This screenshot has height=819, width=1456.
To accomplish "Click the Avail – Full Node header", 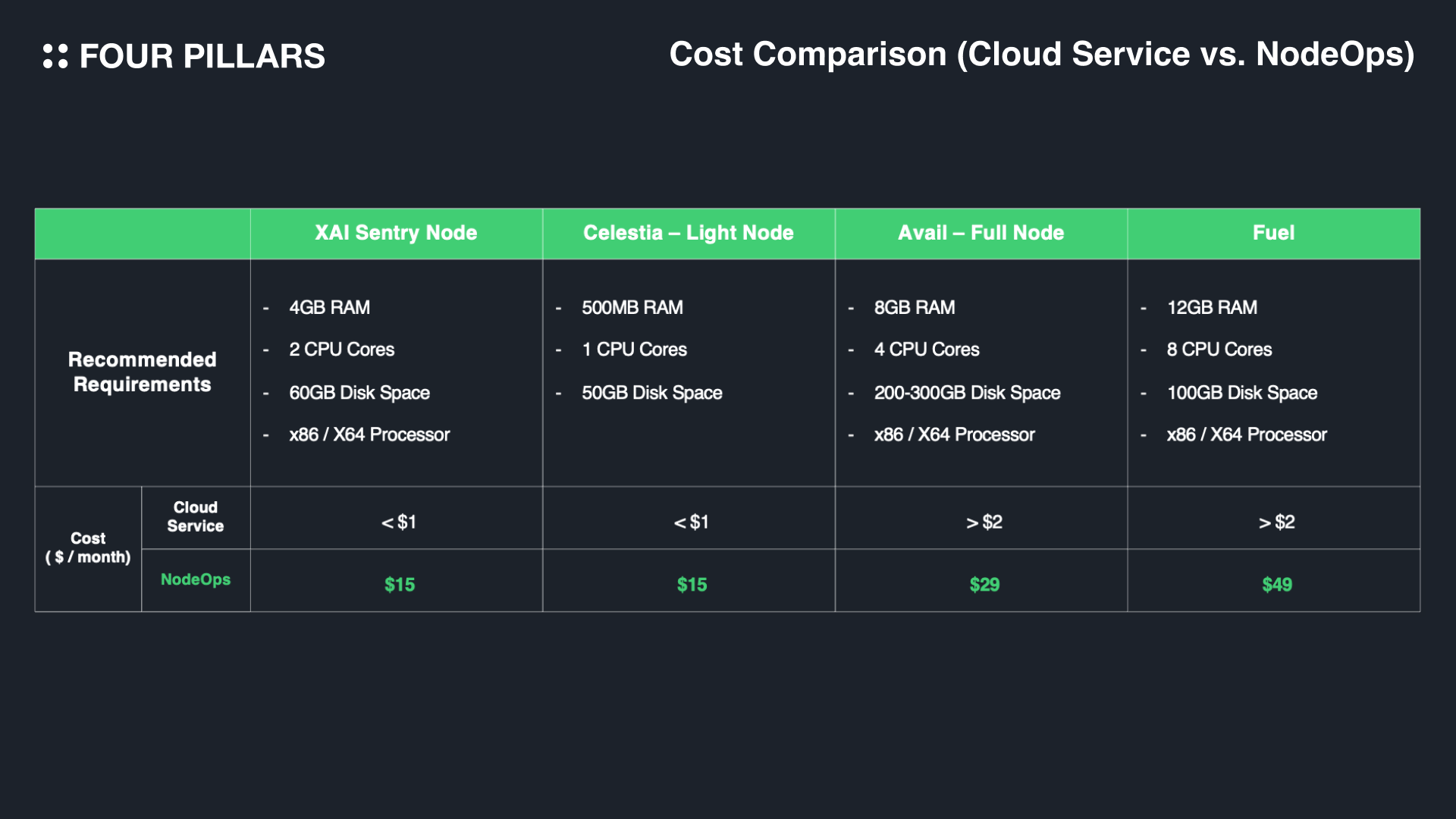I will [981, 233].
